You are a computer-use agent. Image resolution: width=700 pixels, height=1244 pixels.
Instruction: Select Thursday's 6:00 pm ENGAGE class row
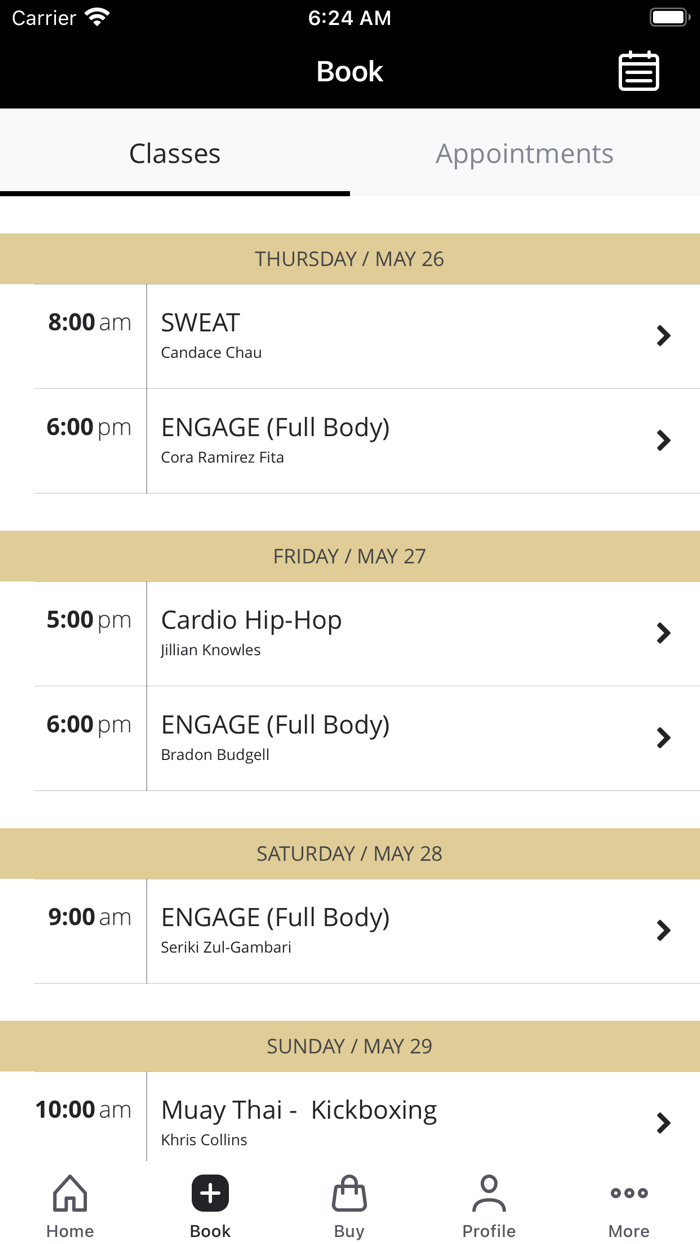[350, 440]
